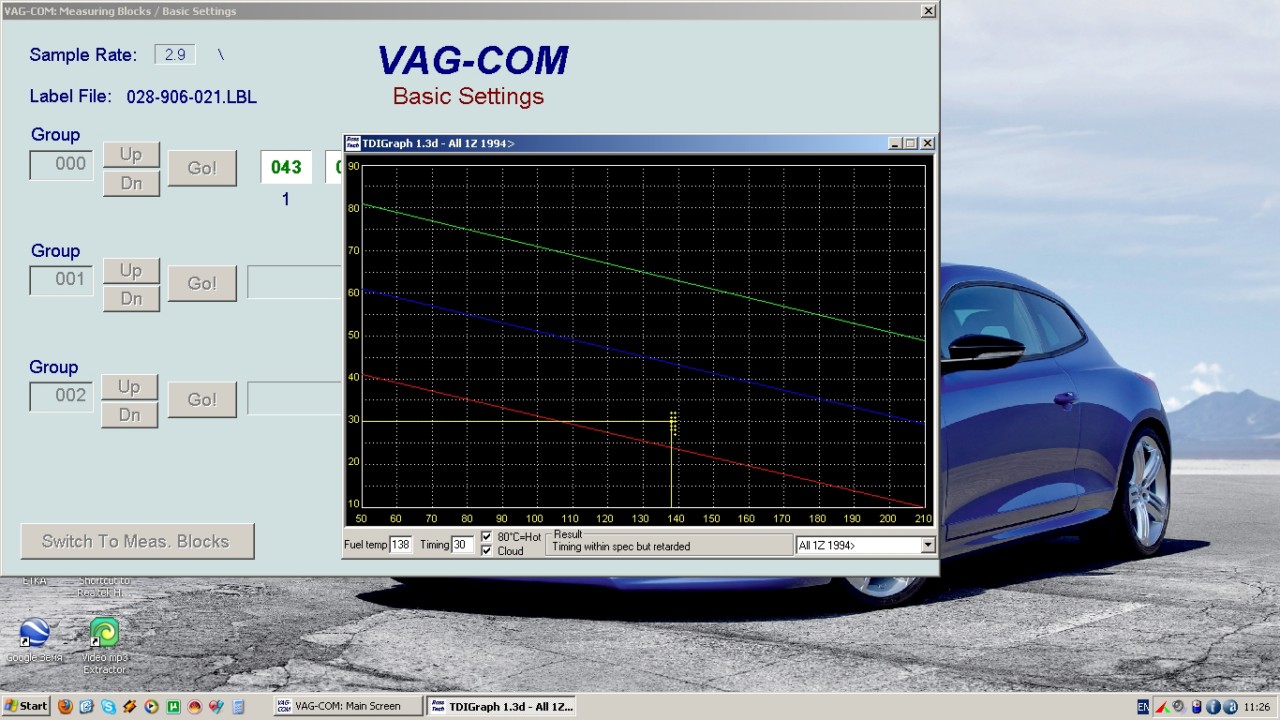Click the Google Earth desktop shortcut

click(35, 634)
